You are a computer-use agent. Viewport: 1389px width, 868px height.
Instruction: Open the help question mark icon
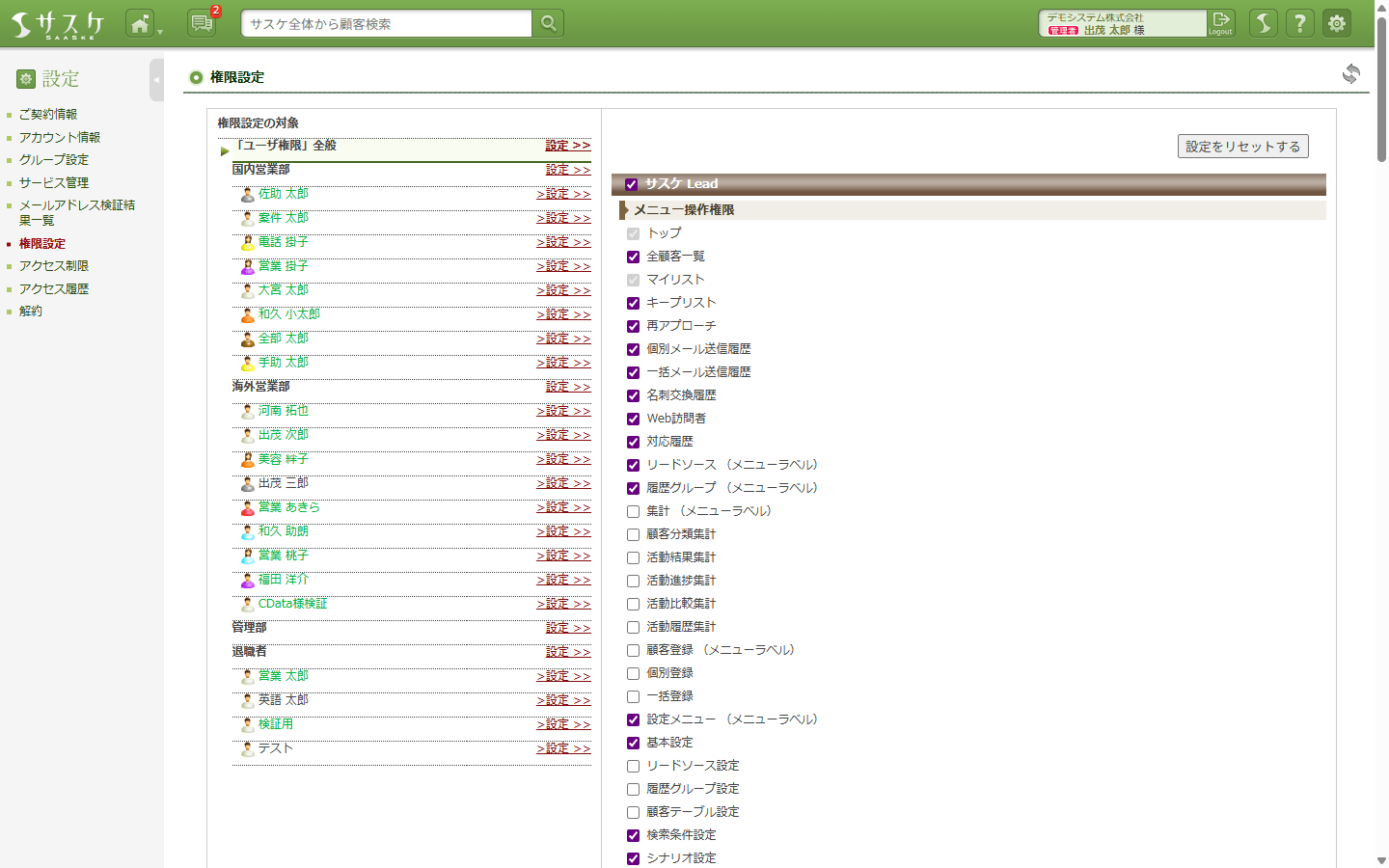(1300, 23)
